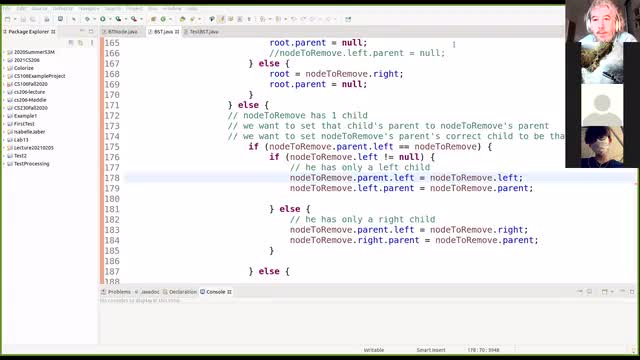The width and height of the screenshot is (640, 360).
Task: Select the CS106Fall2020 project
Action: click(31, 84)
